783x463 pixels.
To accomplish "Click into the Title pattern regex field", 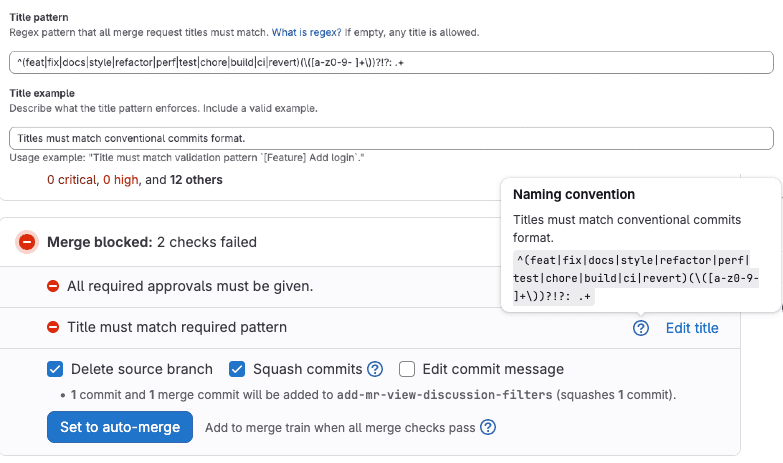I will (392, 62).
